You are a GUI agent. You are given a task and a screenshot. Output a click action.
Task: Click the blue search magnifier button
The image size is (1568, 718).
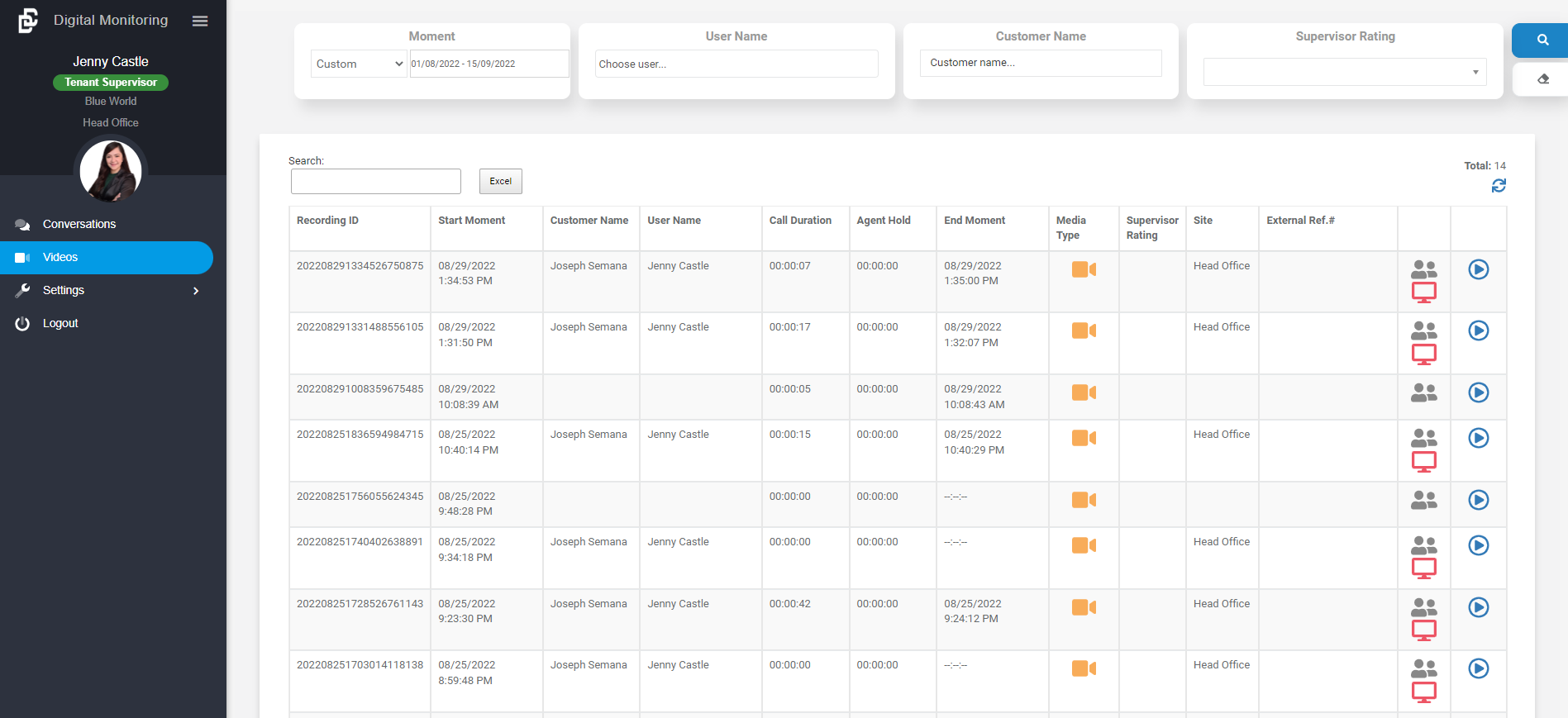(1542, 40)
